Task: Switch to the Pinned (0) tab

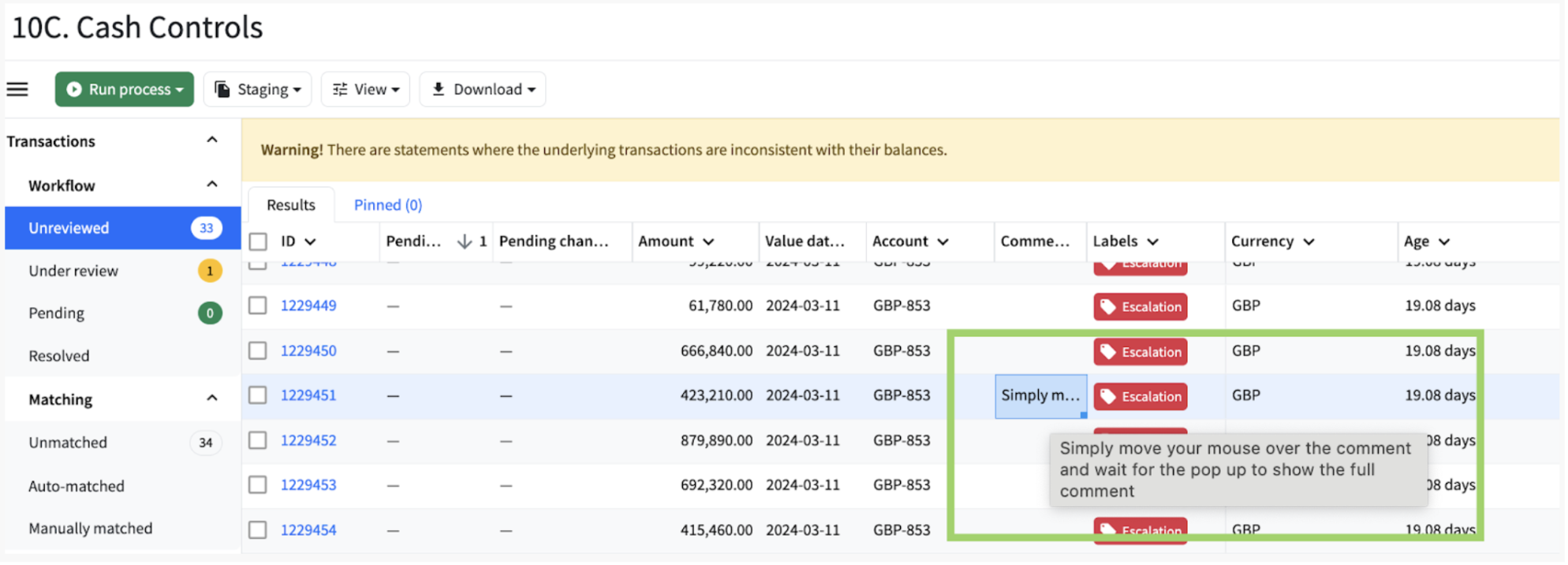Action: coord(388,205)
